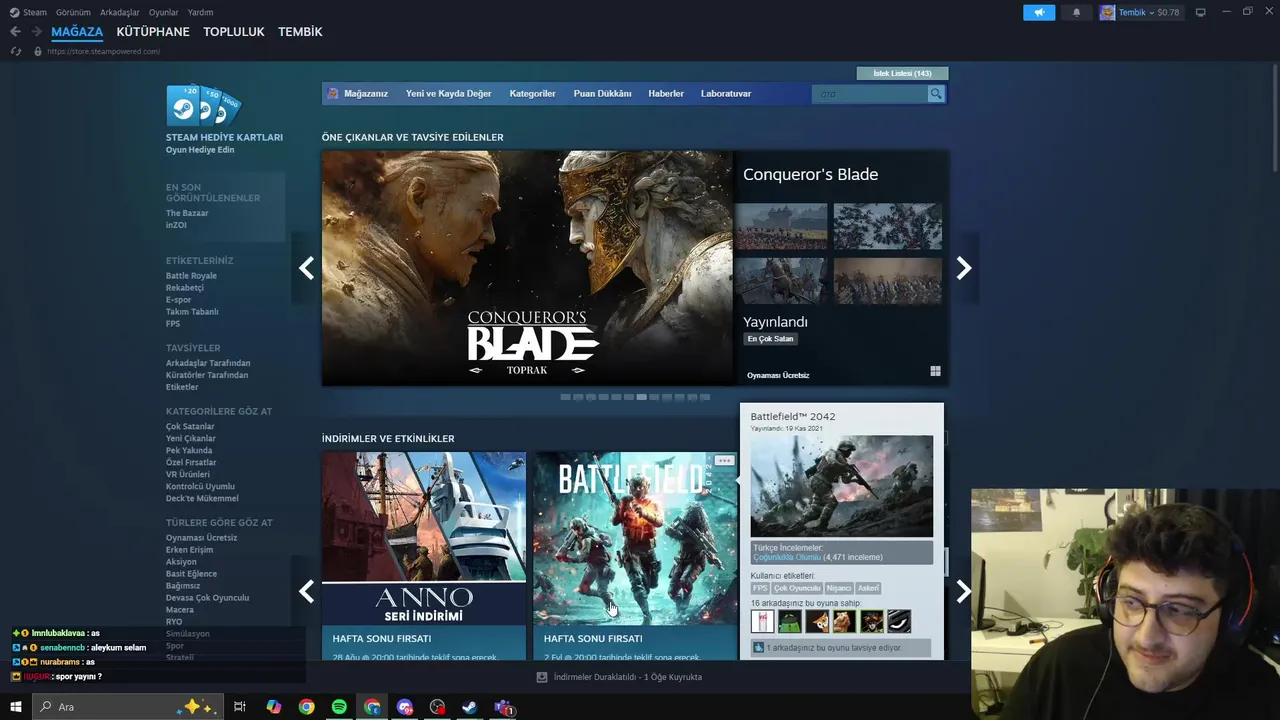Reload the store page
Viewport: 1280px width, 720px height.
coord(15,51)
